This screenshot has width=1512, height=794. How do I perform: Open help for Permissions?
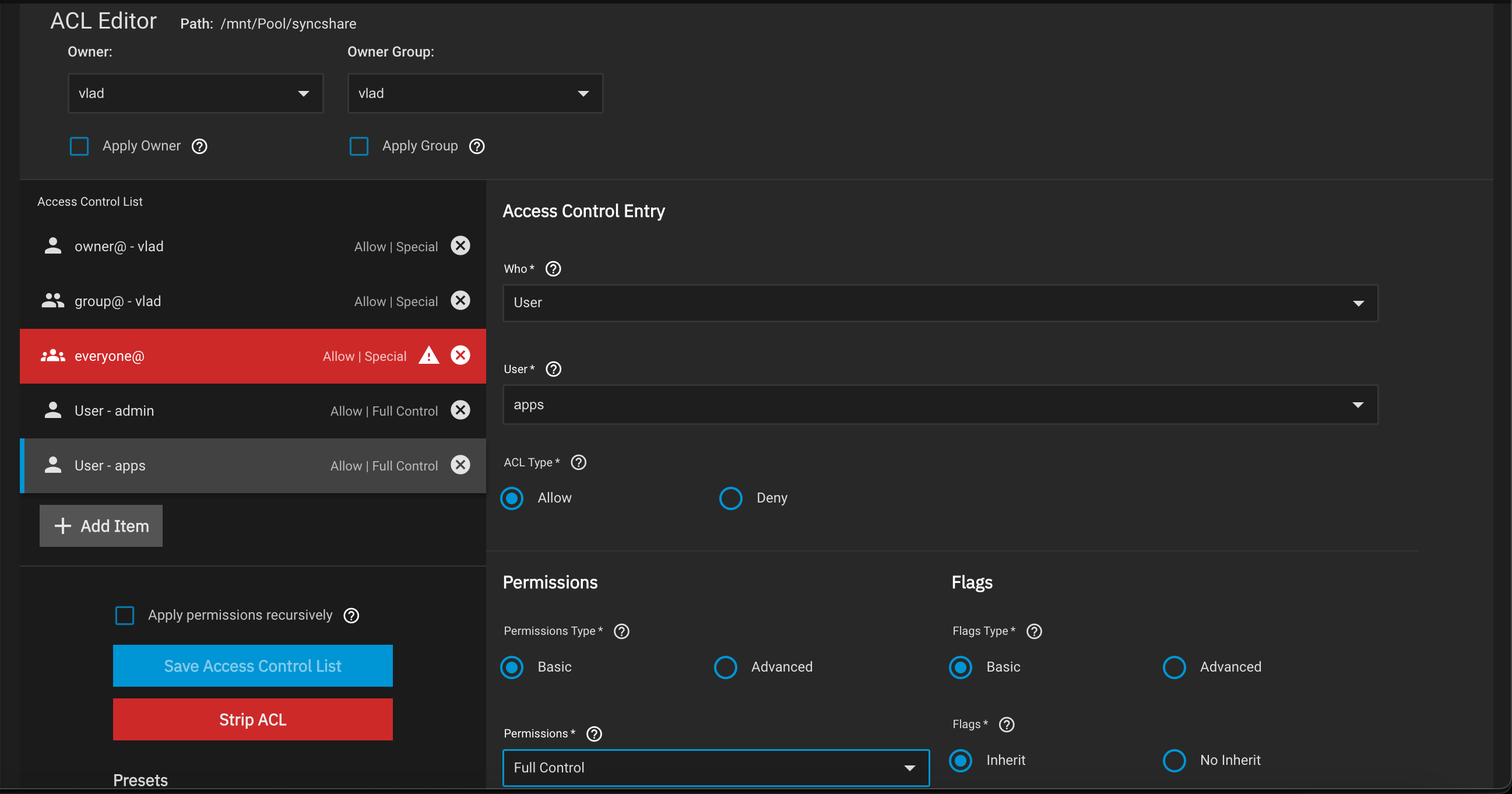coord(593,733)
